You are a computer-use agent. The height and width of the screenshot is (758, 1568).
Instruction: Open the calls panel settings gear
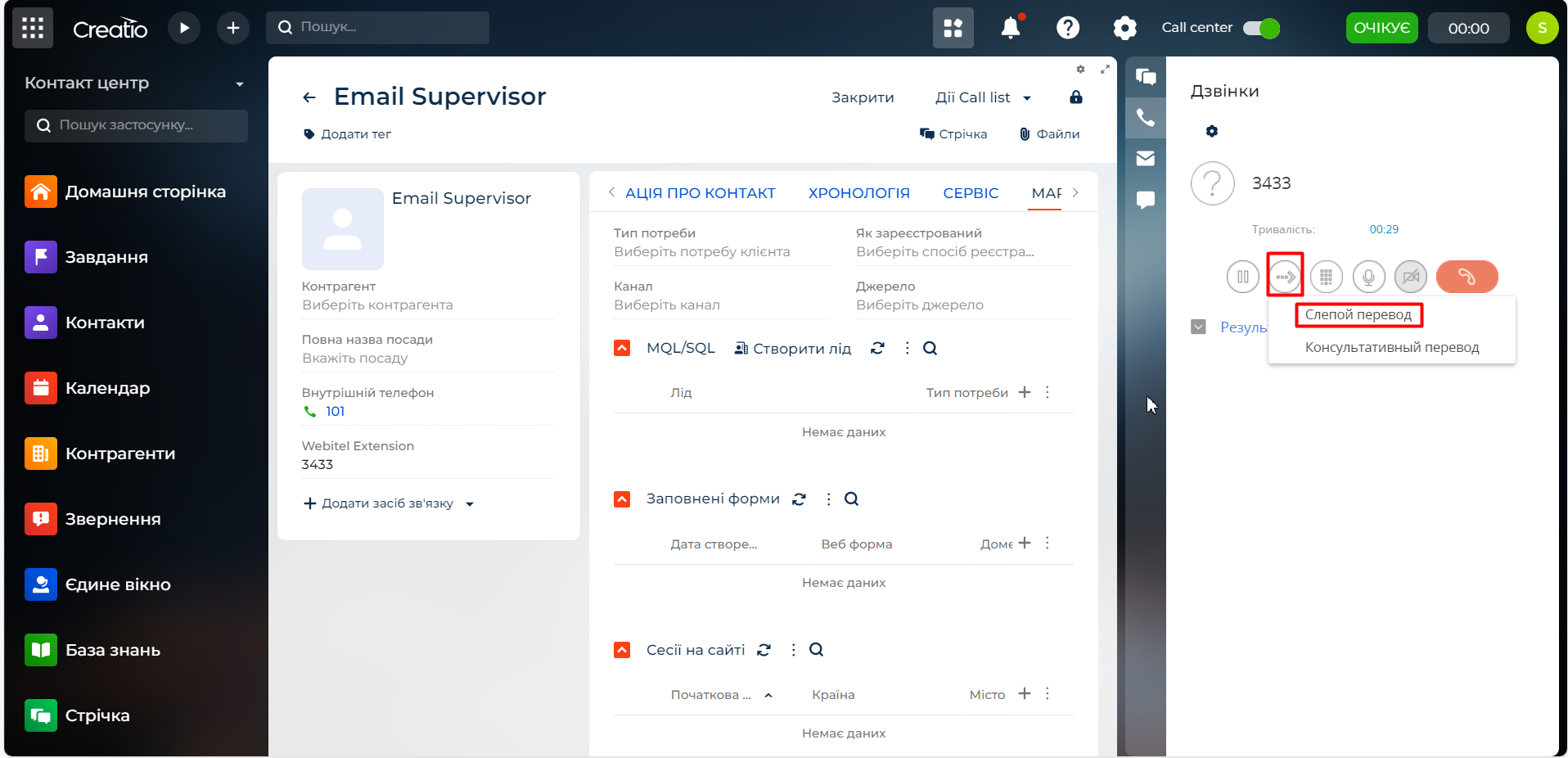(1212, 131)
